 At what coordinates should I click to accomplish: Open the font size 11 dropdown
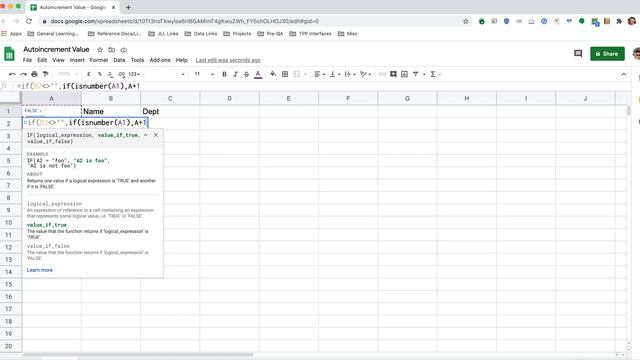tap(204, 74)
